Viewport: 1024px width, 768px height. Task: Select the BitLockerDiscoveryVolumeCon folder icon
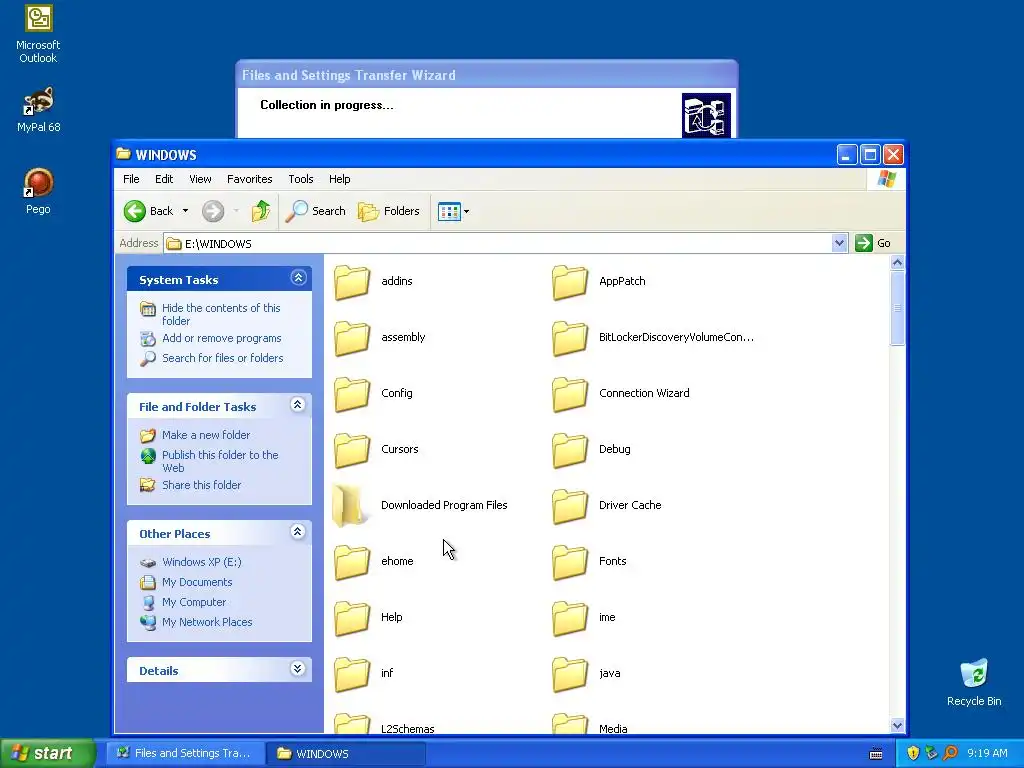[569, 338]
